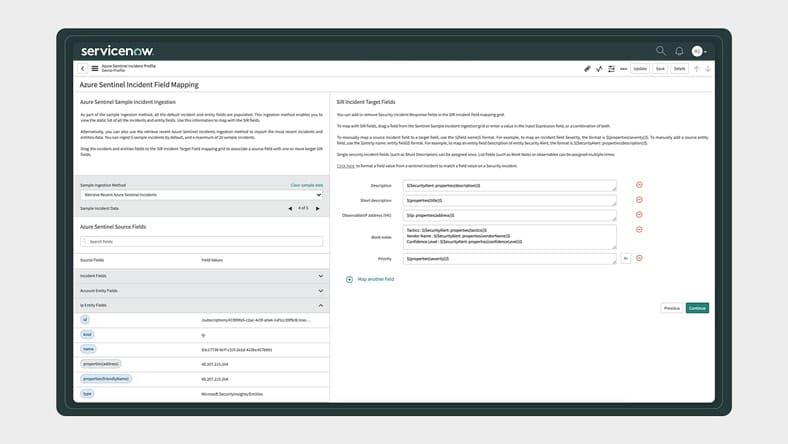This screenshot has height=444, width=788.
Task: Open the more options ellipsis
Action: pos(623,69)
